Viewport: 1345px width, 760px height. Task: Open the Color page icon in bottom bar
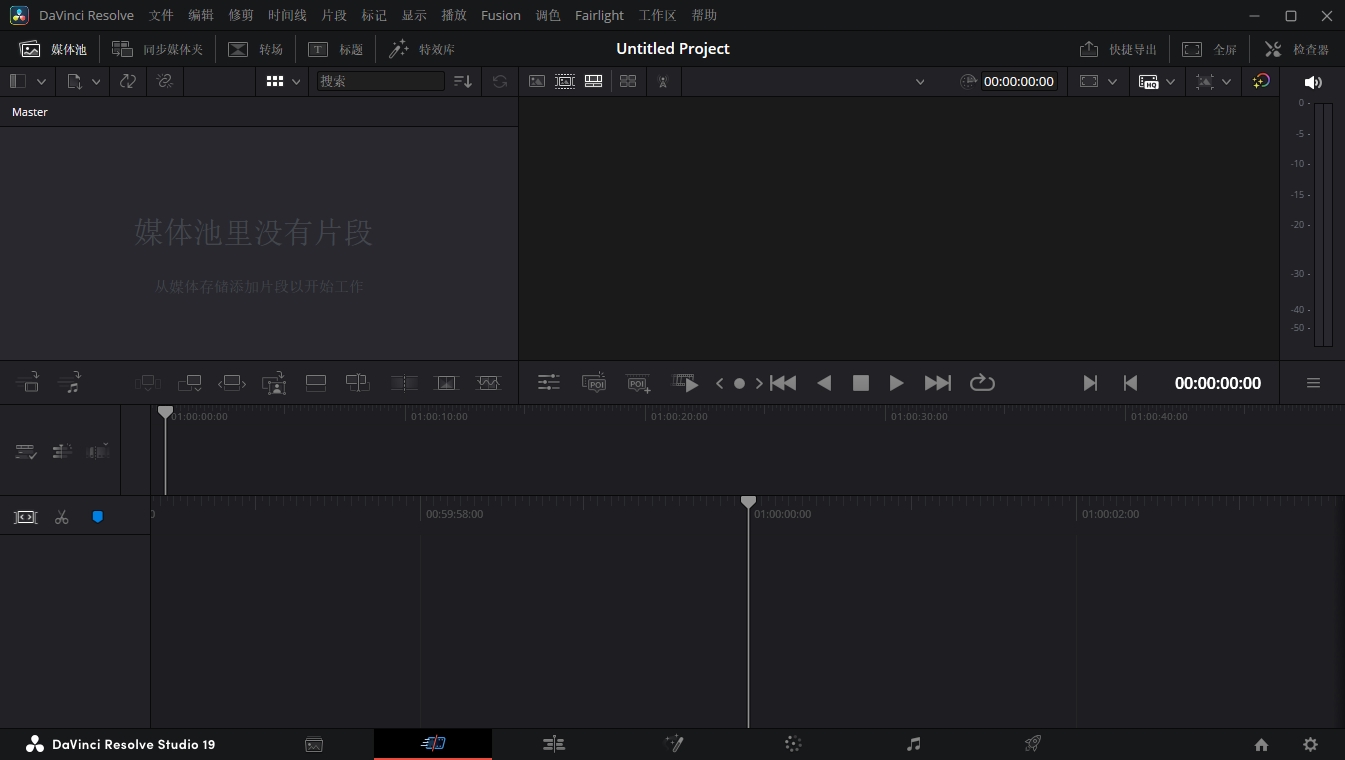793,744
